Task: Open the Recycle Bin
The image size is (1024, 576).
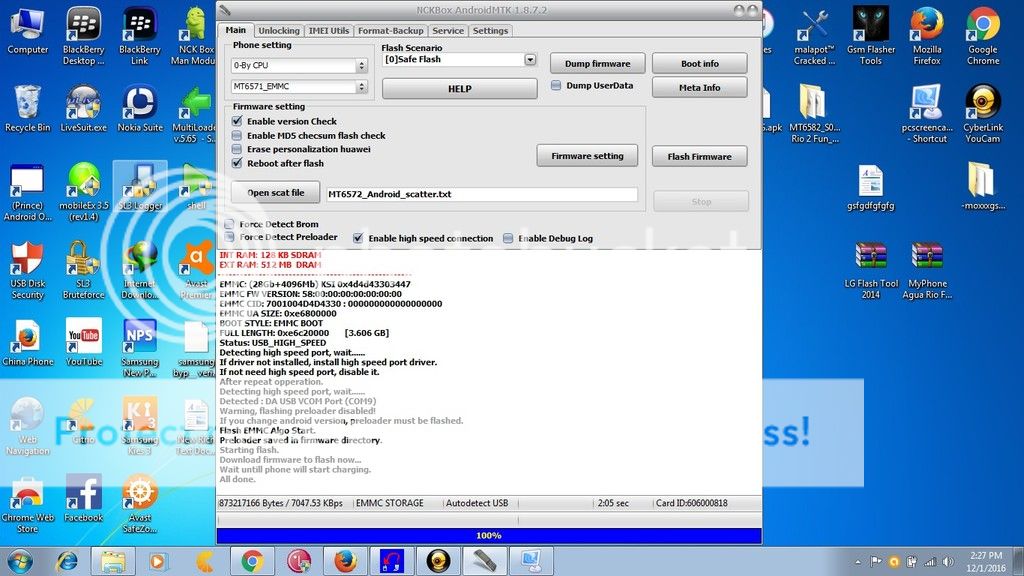Action: click(27, 105)
